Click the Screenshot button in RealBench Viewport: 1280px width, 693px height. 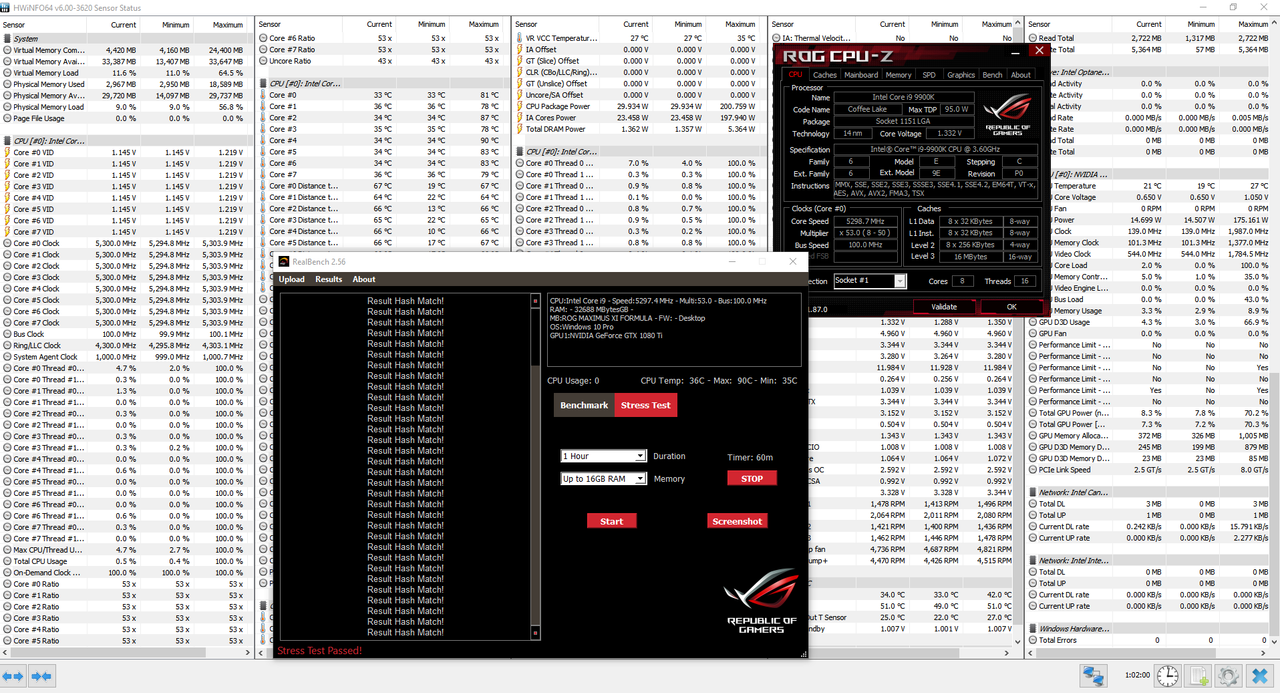coord(738,521)
